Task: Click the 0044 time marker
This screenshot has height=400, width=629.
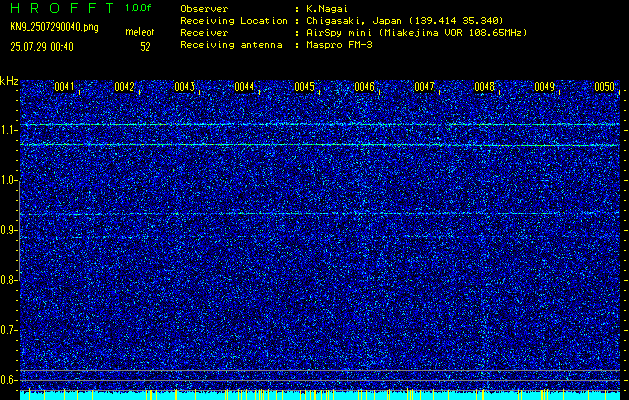Action: (244, 87)
